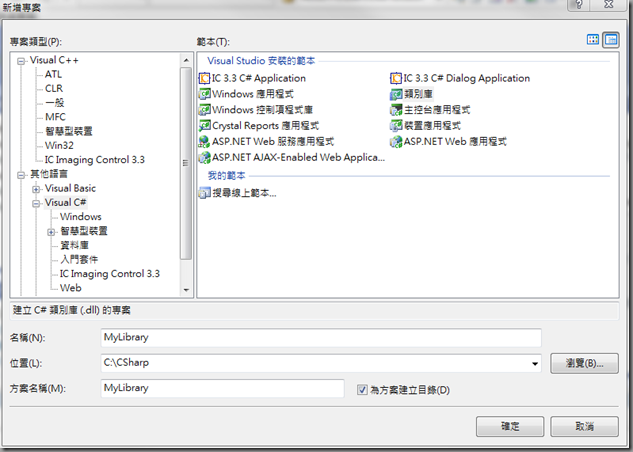The width and height of the screenshot is (633, 452).
Task: Click the 取消 Cancel button
Action: [x=584, y=426]
